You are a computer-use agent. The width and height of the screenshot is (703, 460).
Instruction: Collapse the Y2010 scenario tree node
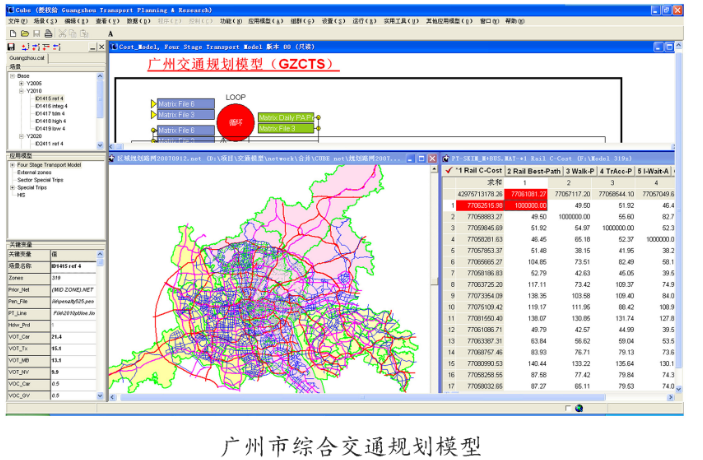pos(21,91)
